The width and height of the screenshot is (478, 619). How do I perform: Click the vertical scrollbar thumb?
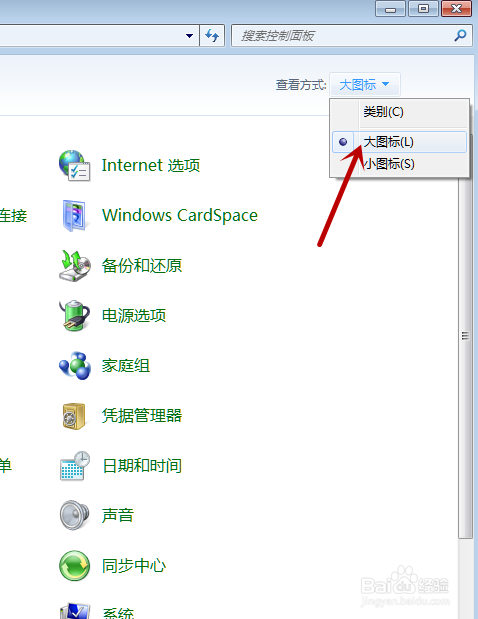click(465, 336)
